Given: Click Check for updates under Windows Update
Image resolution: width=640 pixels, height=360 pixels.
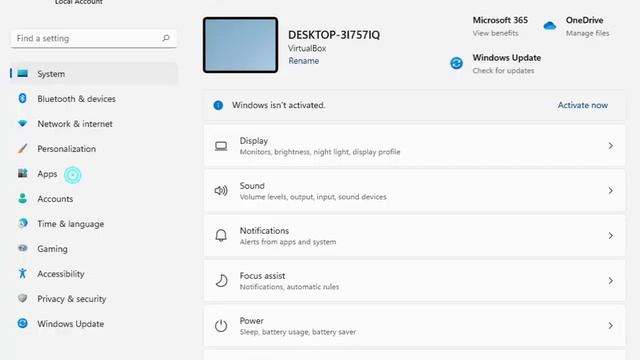Looking at the screenshot, I should (503, 71).
